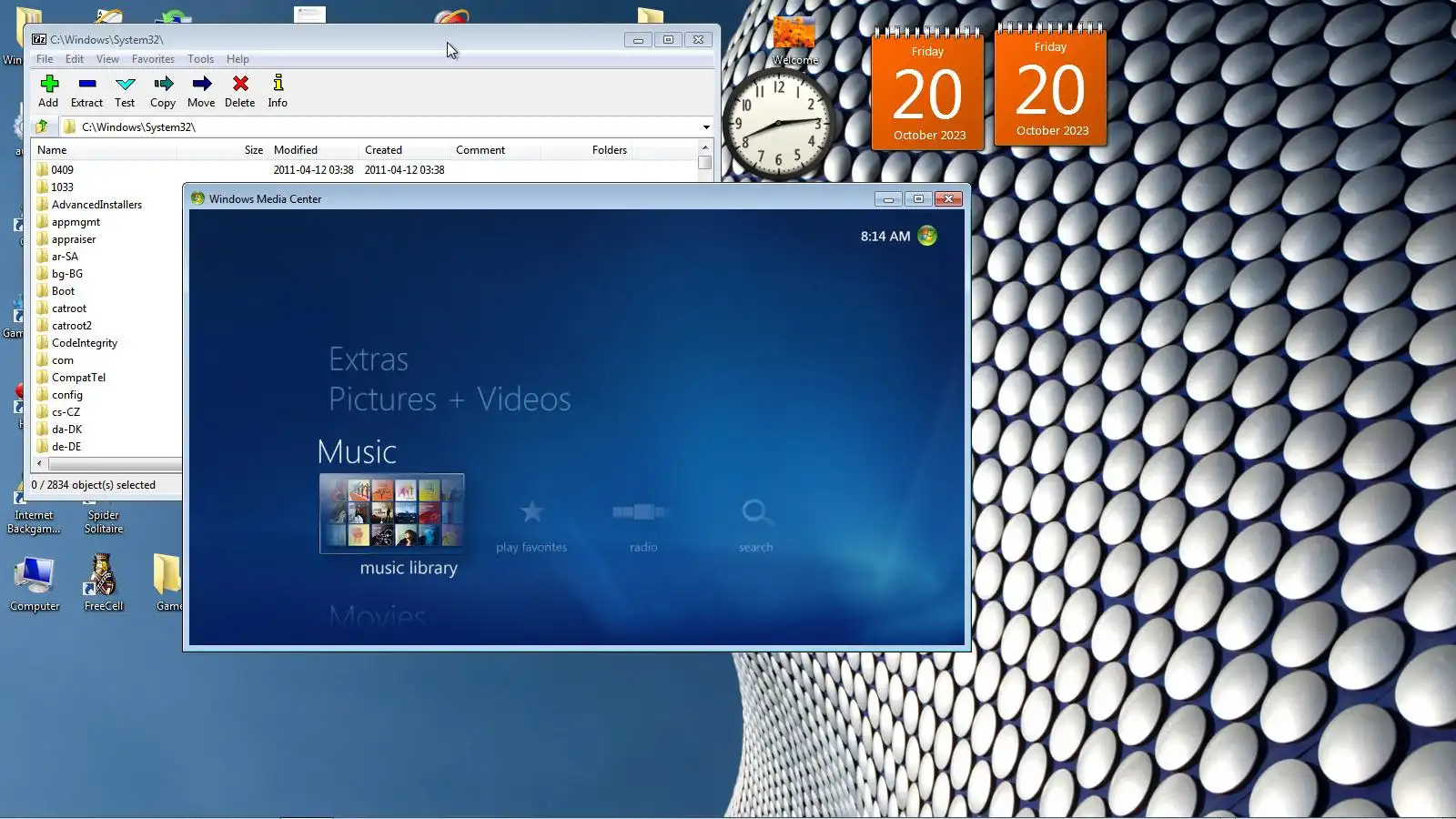Viewport: 1456px width, 819px height.
Task: Select the com folder
Action: (x=63, y=360)
